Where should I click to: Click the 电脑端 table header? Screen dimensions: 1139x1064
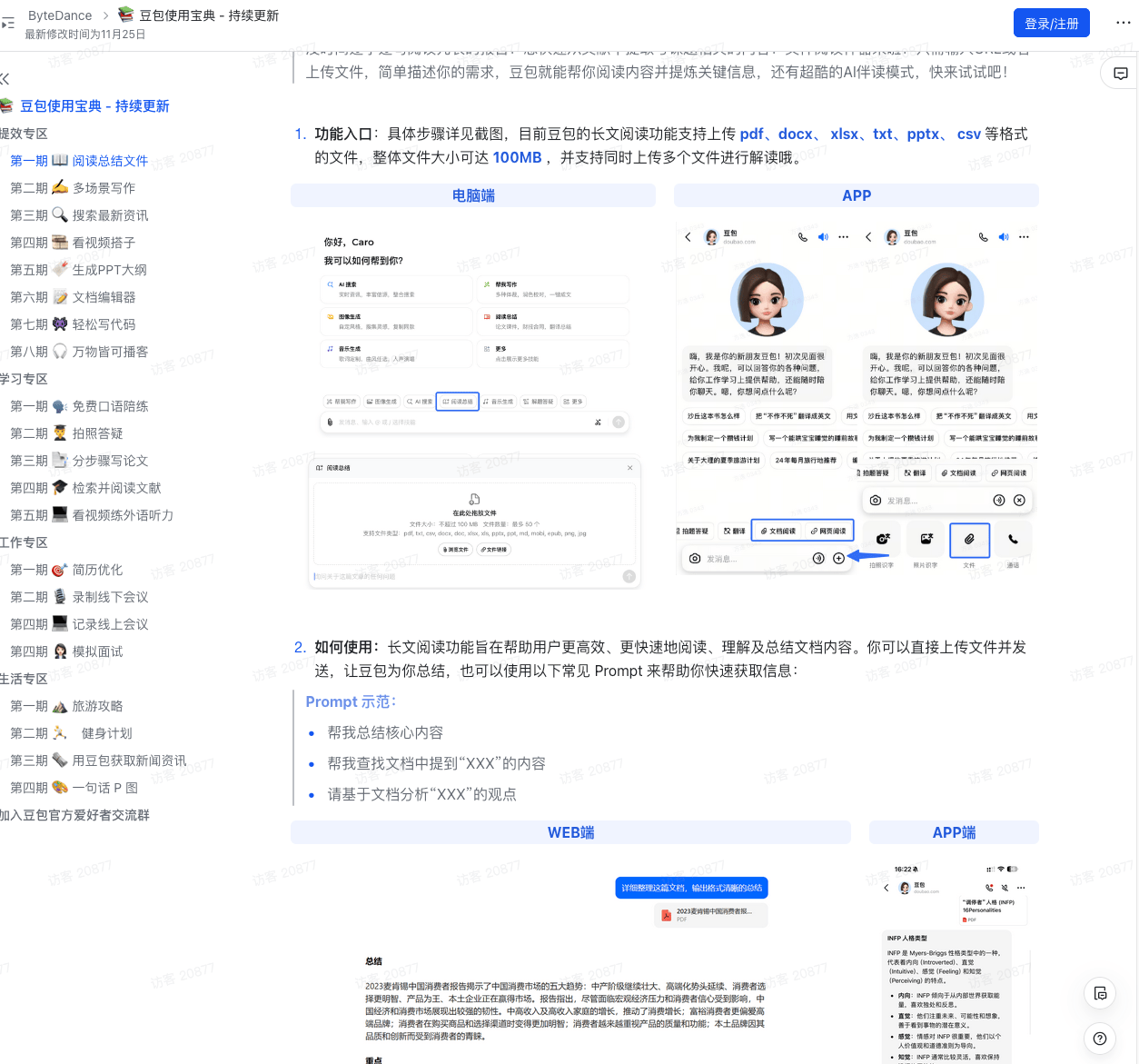point(473,195)
